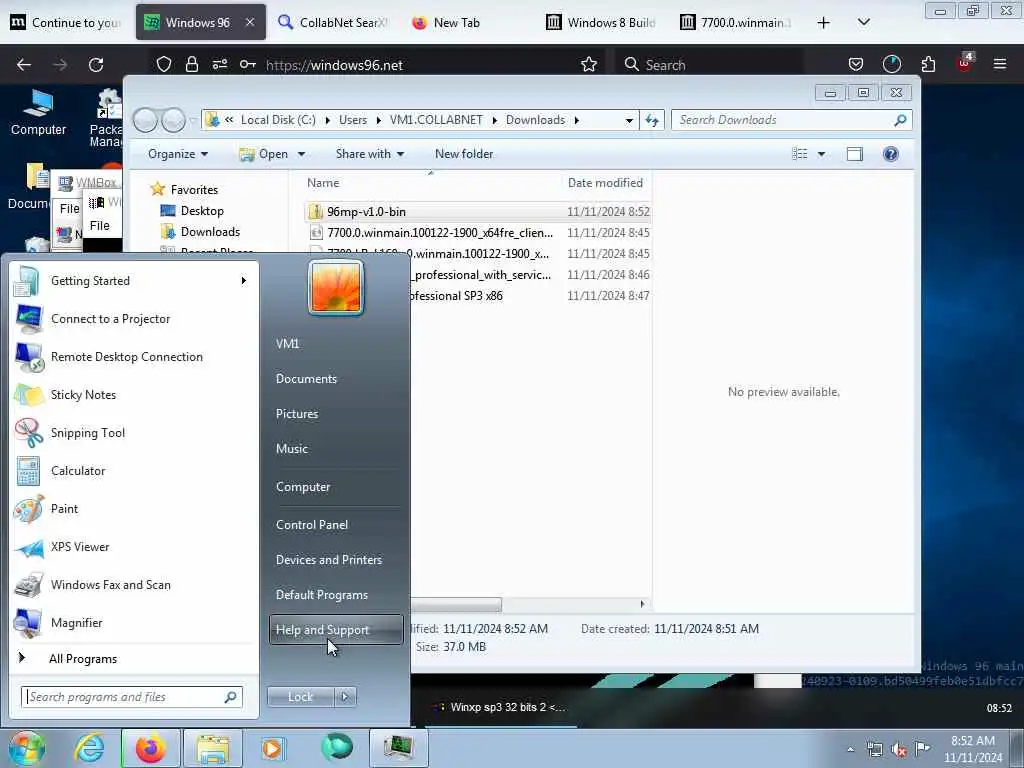Bookmark this page with the star

588,64
